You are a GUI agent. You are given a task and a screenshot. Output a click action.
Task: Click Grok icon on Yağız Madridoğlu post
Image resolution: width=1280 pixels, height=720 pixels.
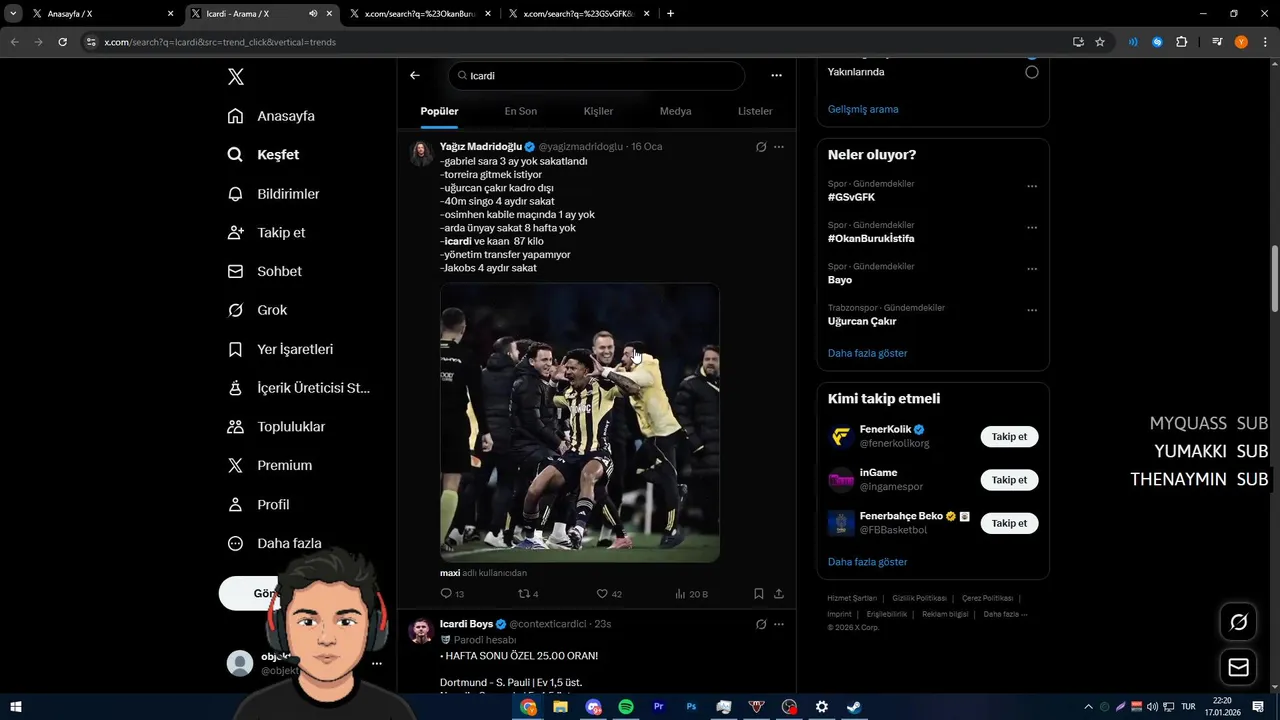tap(761, 147)
